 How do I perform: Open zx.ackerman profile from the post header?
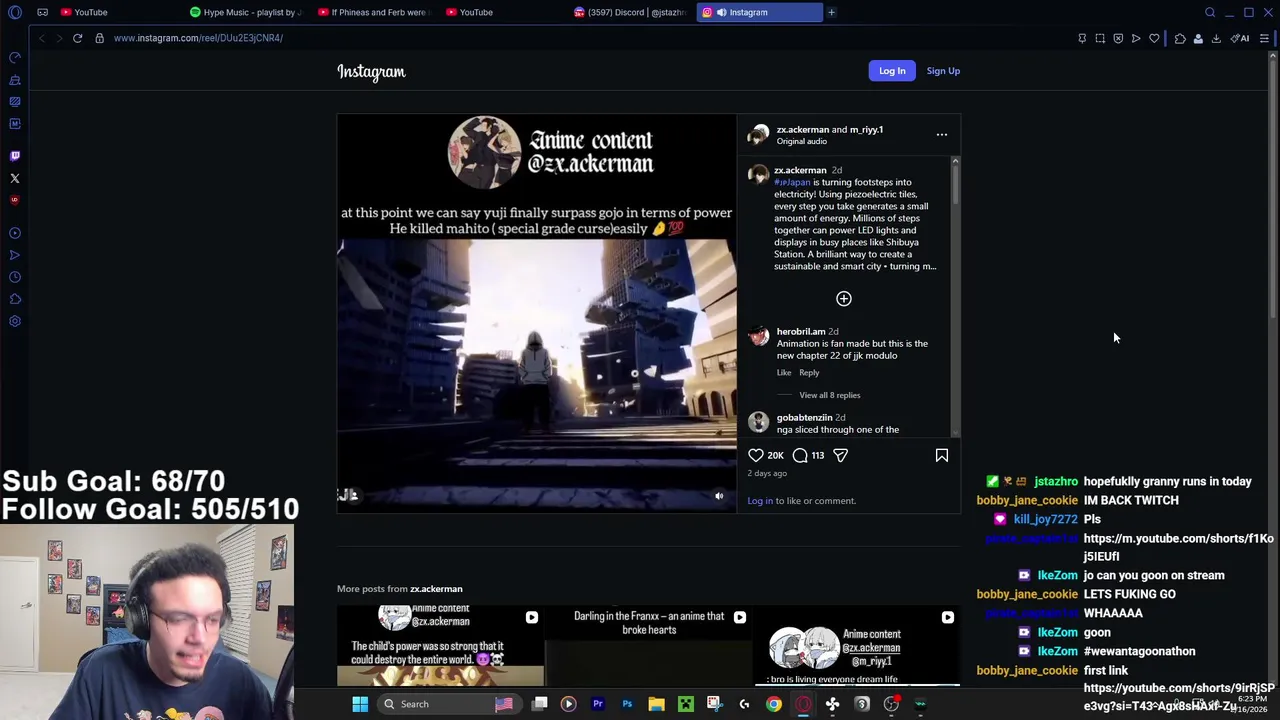click(803, 129)
